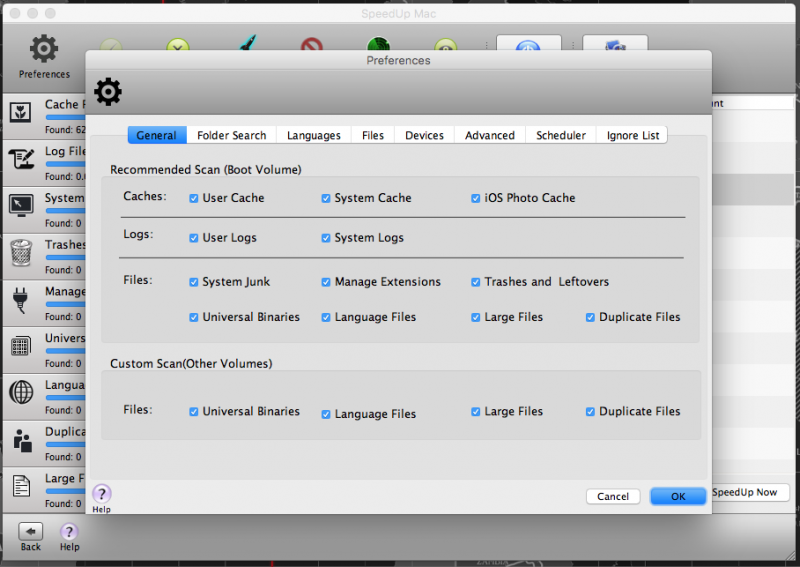Switch to the Folder Search tab
This screenshot has height=567, width=800.
click(x=231, y=135)
